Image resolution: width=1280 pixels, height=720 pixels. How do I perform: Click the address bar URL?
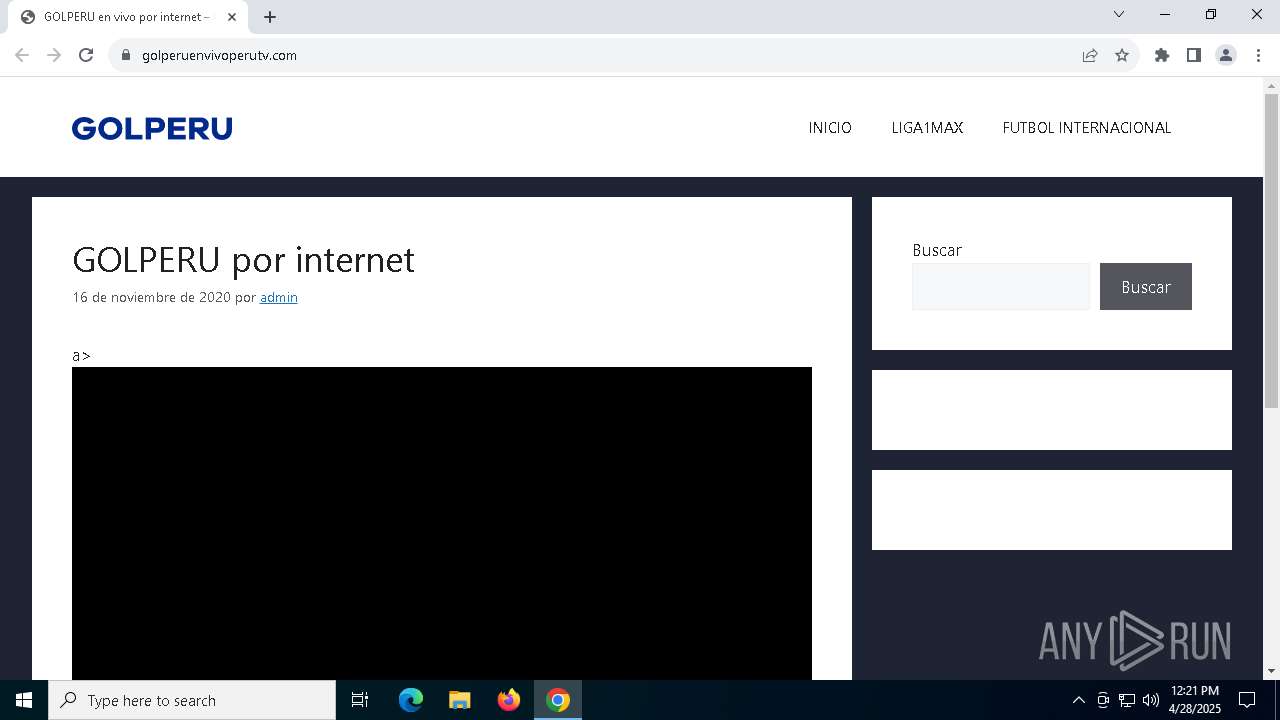[219, 55]
